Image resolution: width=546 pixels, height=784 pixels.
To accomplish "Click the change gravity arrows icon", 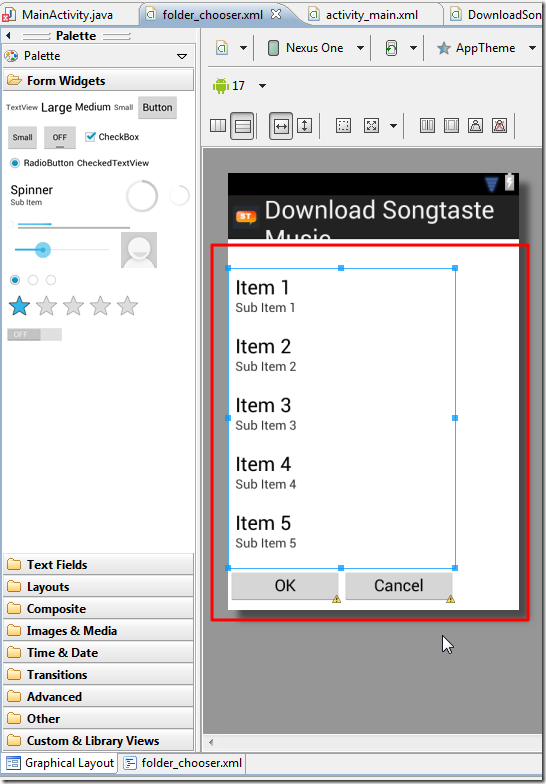I will (372, 126).
